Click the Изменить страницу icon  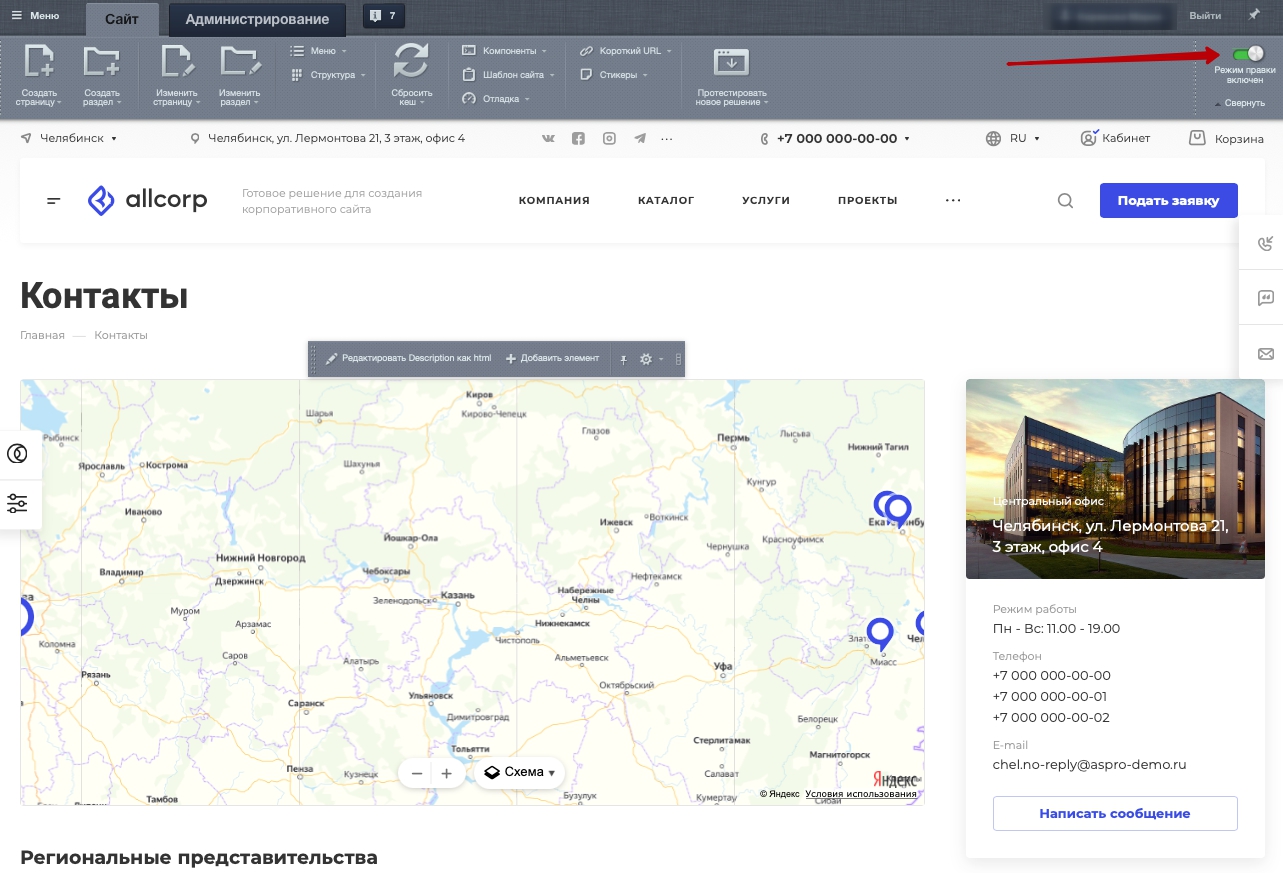pyautogui.click(x=178, y=61)
